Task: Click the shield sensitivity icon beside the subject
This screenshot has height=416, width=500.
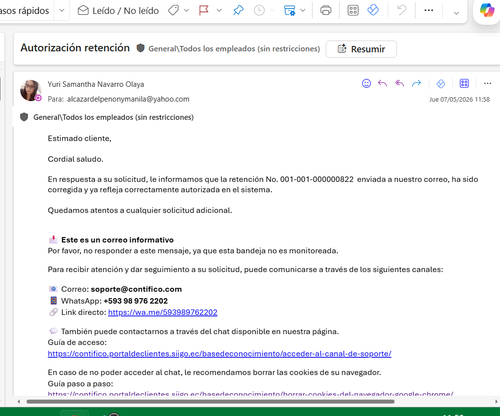Action: coord(141,48)
